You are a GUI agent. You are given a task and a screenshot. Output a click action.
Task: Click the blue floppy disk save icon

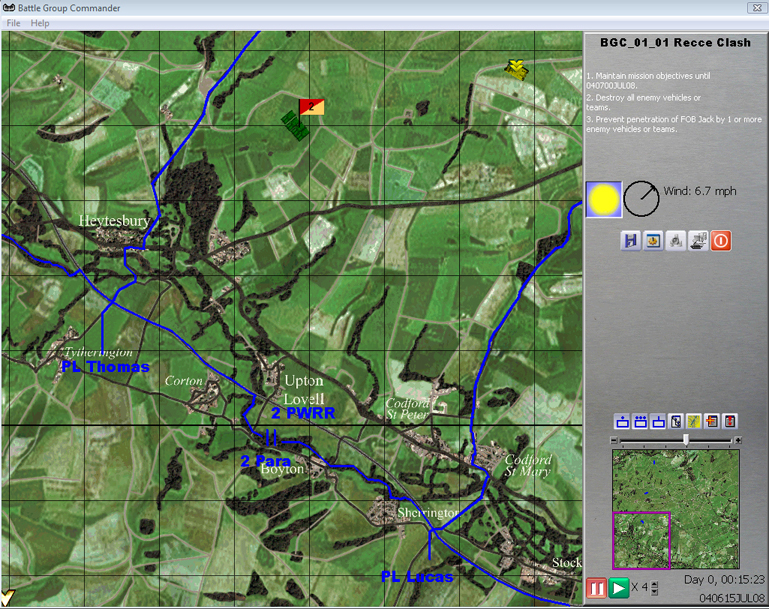point(631,241)
